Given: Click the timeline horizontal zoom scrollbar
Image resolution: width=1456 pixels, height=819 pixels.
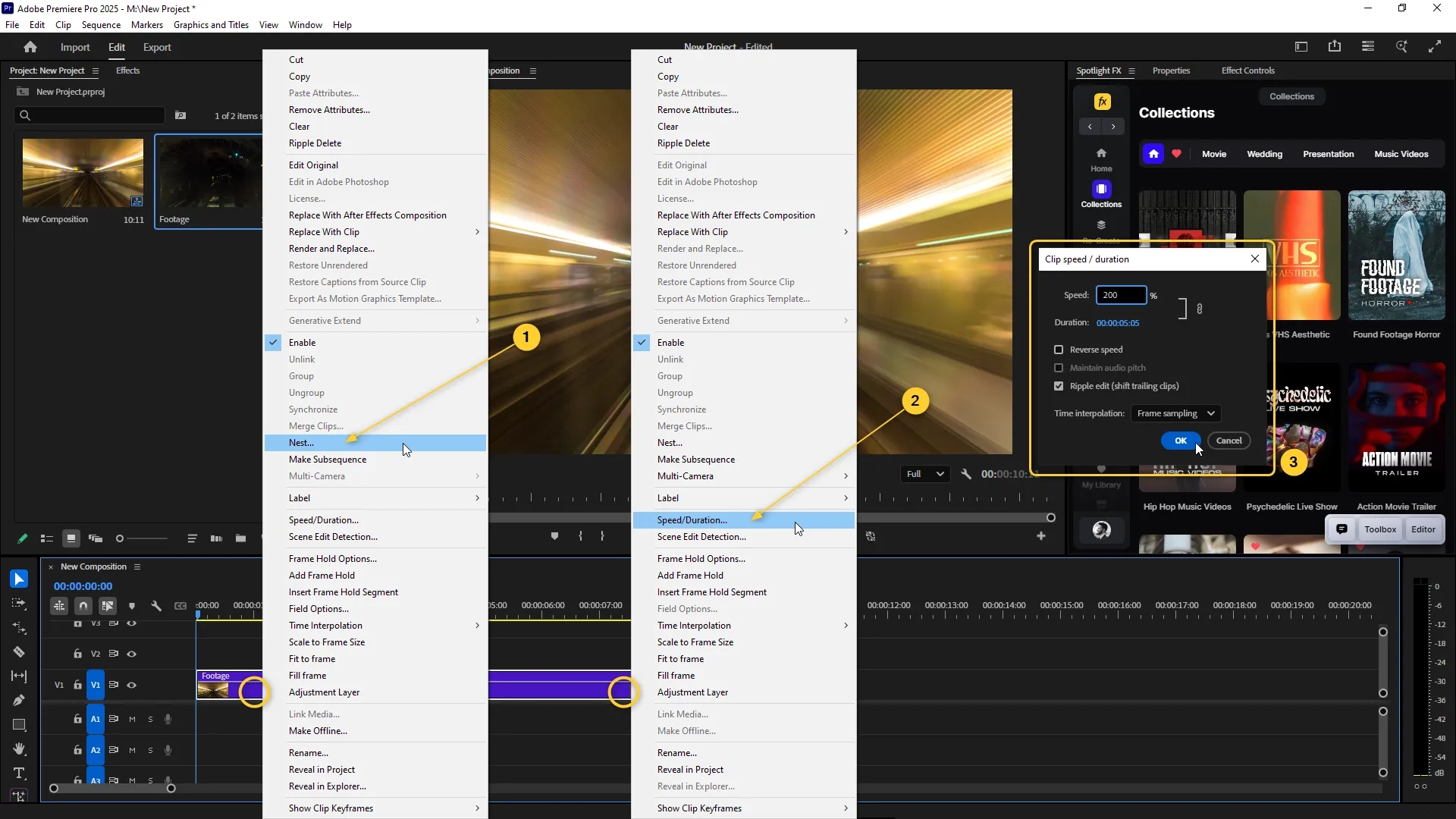Looking at the screenshot, I should click(x=112, y=789).
